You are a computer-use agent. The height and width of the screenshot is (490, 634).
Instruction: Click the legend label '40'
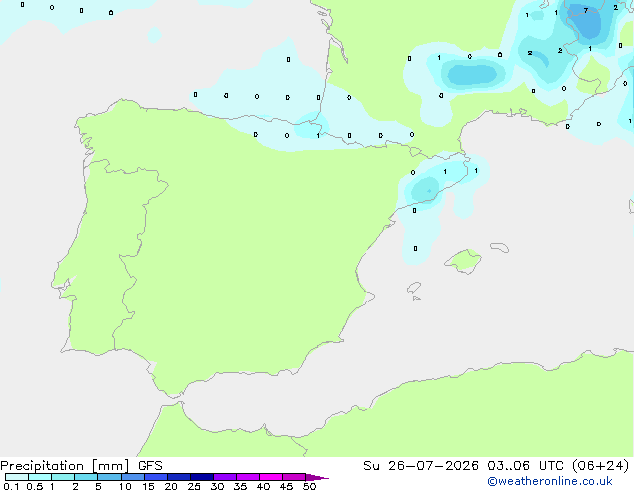click(x=263, y=486)
